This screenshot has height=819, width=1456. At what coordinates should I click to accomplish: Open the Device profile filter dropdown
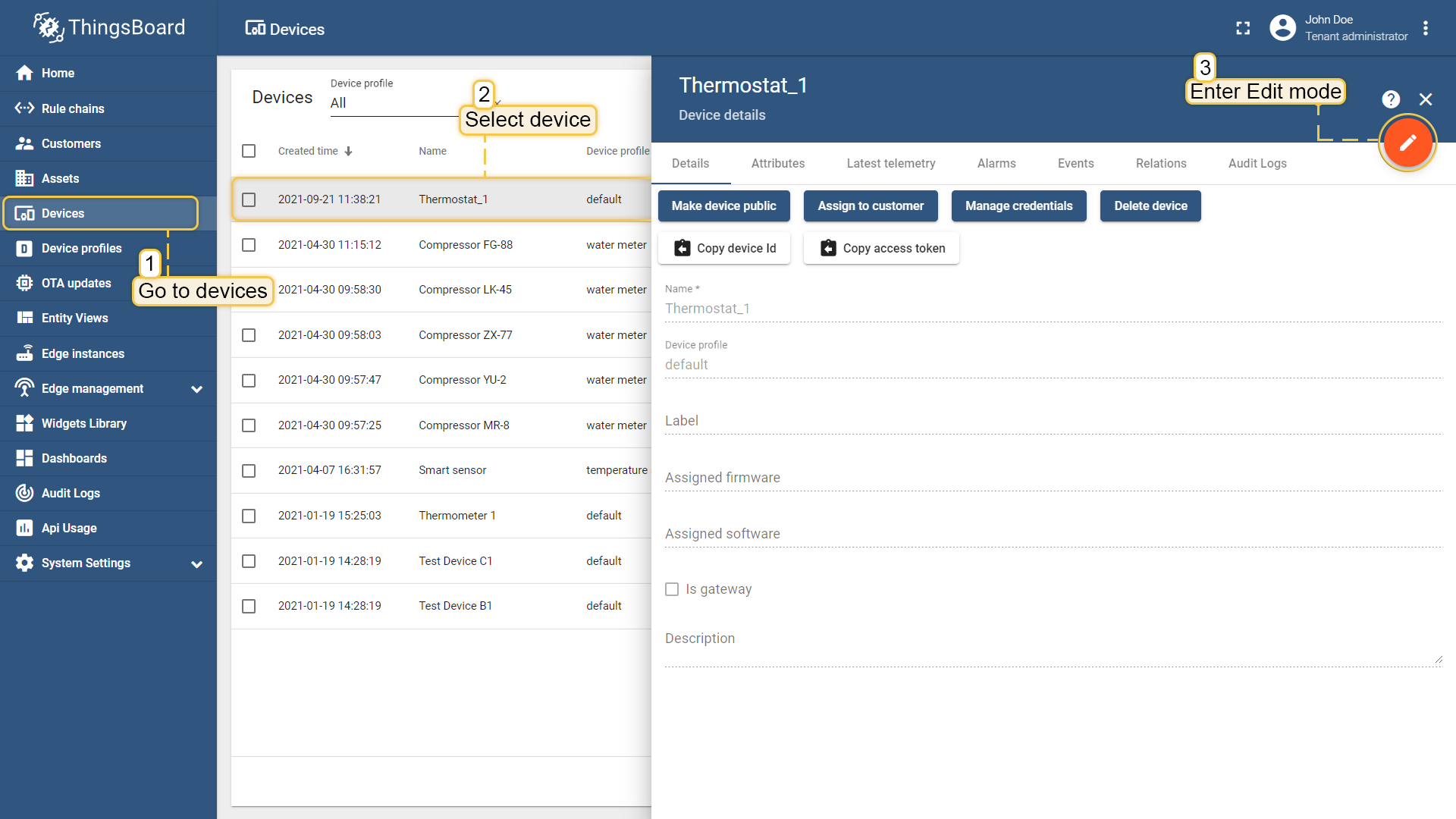tap(394, 103)
